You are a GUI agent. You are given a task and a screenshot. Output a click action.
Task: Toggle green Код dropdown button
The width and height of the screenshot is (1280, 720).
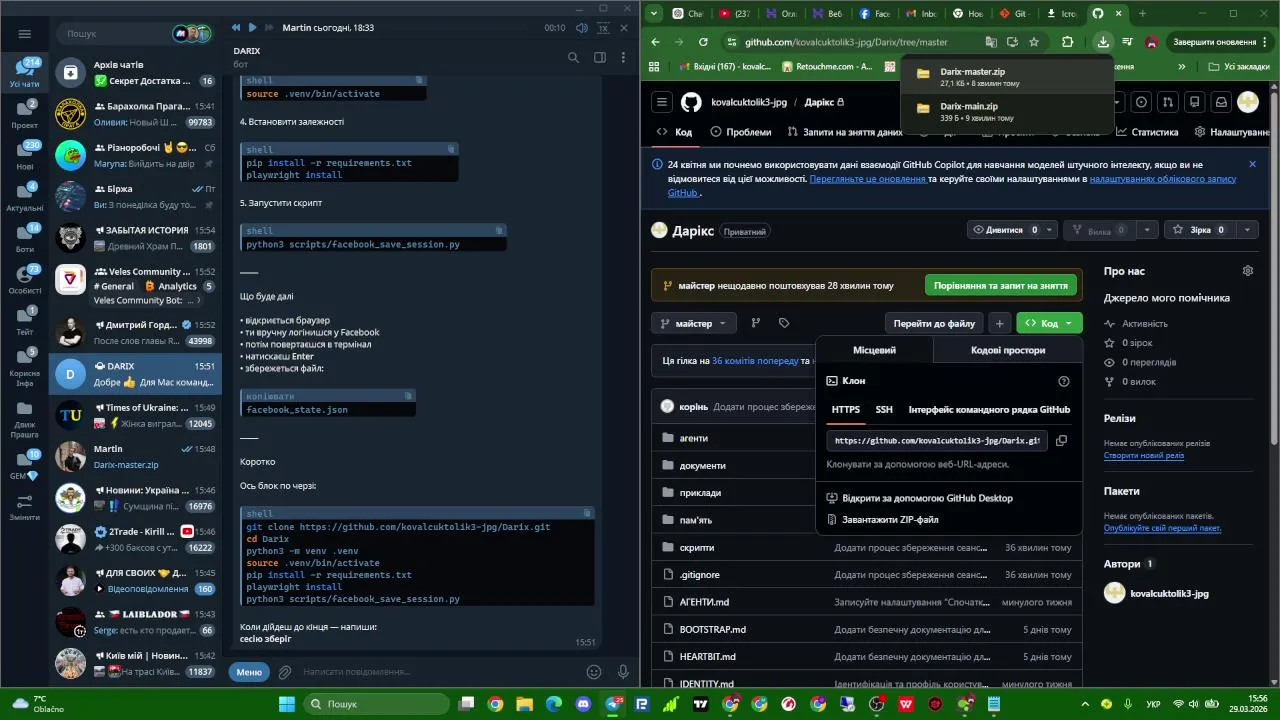[x=1049, y=323]
